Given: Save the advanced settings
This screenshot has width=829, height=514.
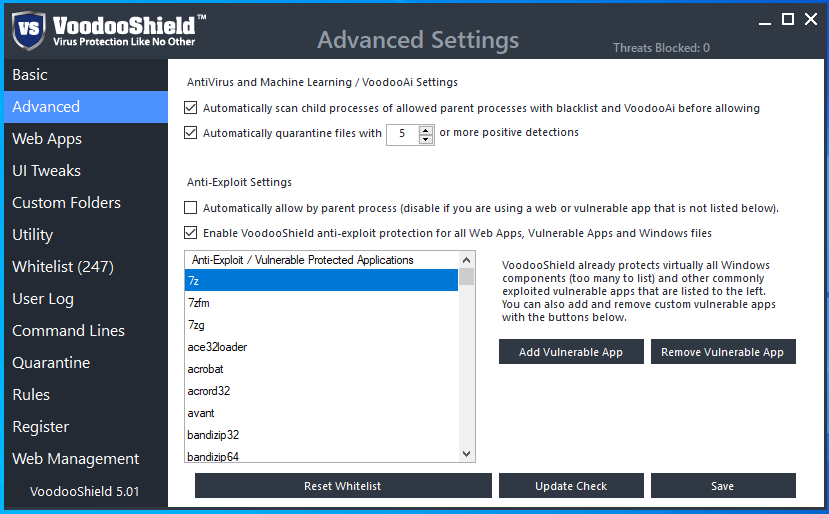Looking at the screenshot, I should (723, 486).
